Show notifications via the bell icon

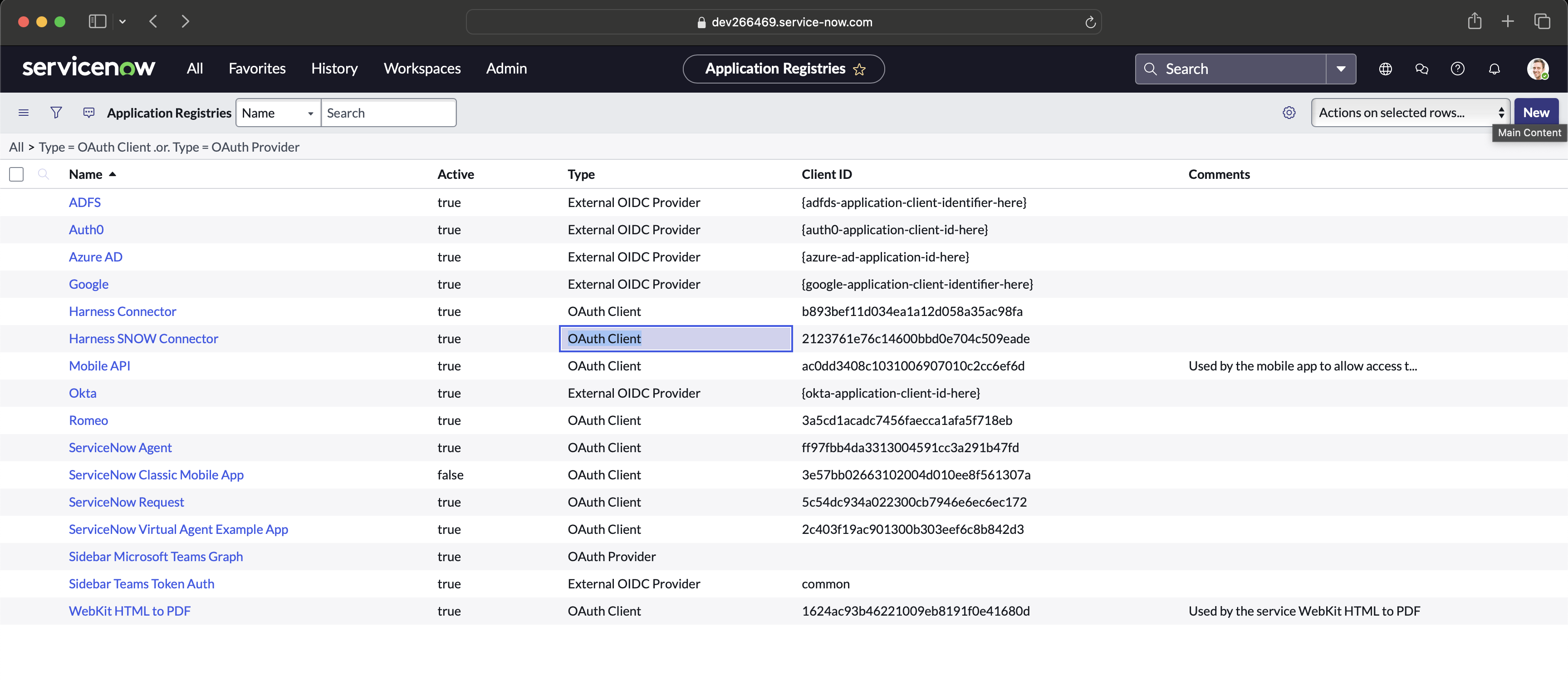(1494, 69)
